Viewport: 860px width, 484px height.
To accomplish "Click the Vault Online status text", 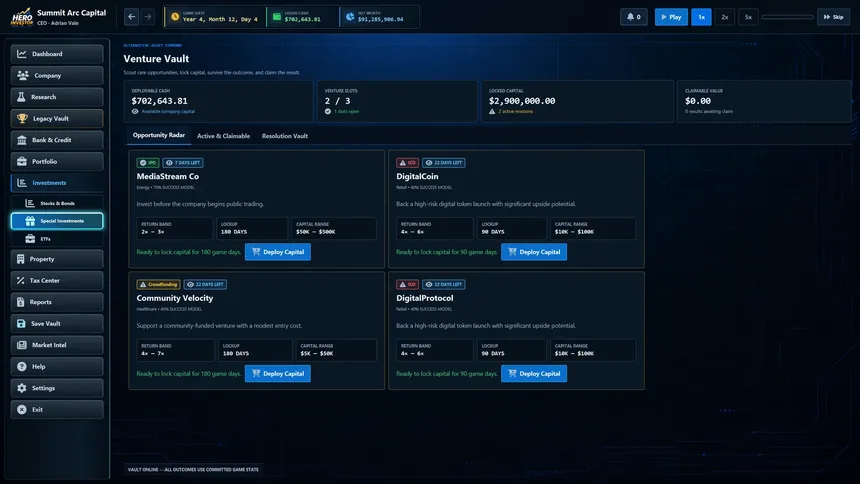I will click(193, 470).
